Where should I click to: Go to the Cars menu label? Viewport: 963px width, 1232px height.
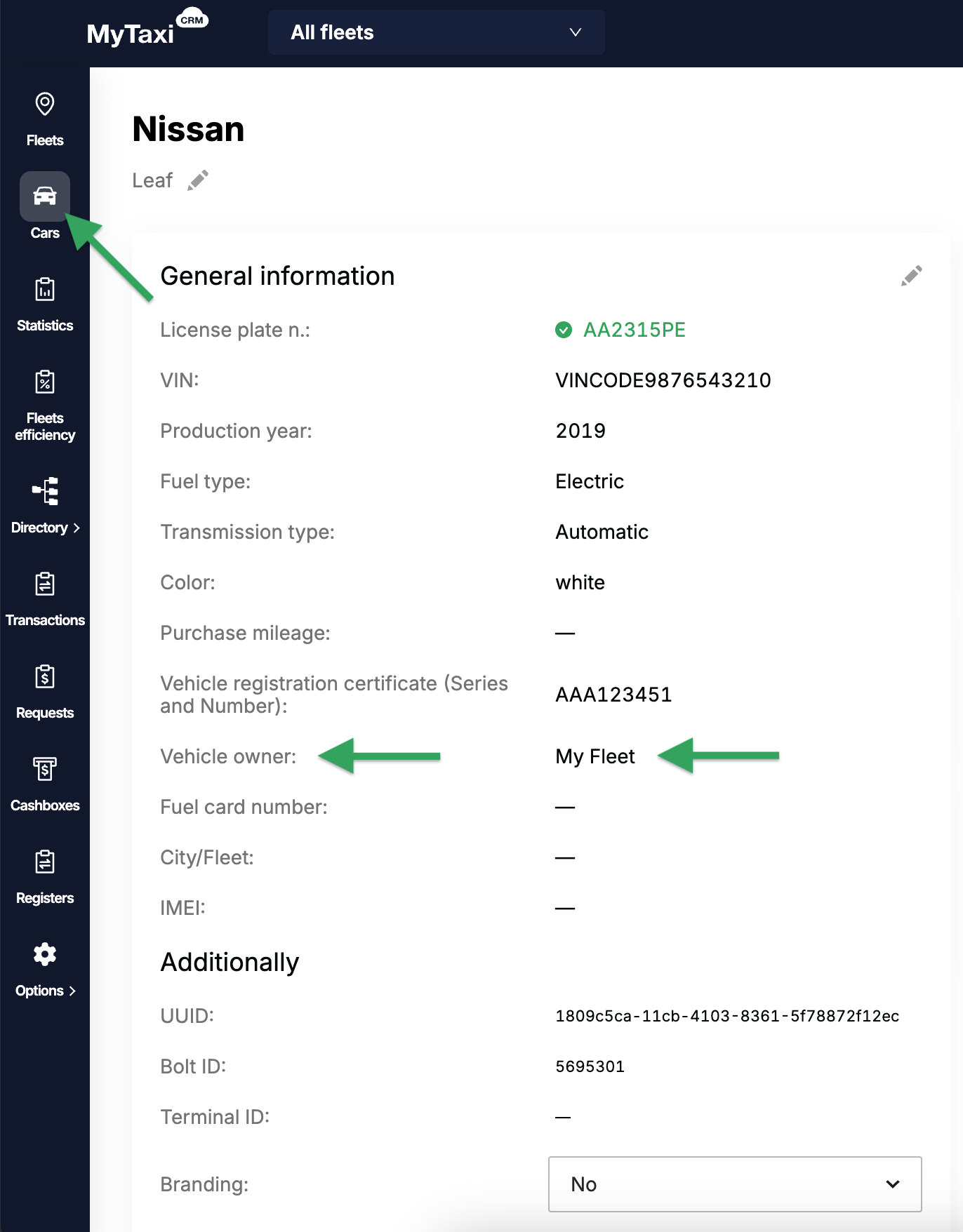pos(45,233)
